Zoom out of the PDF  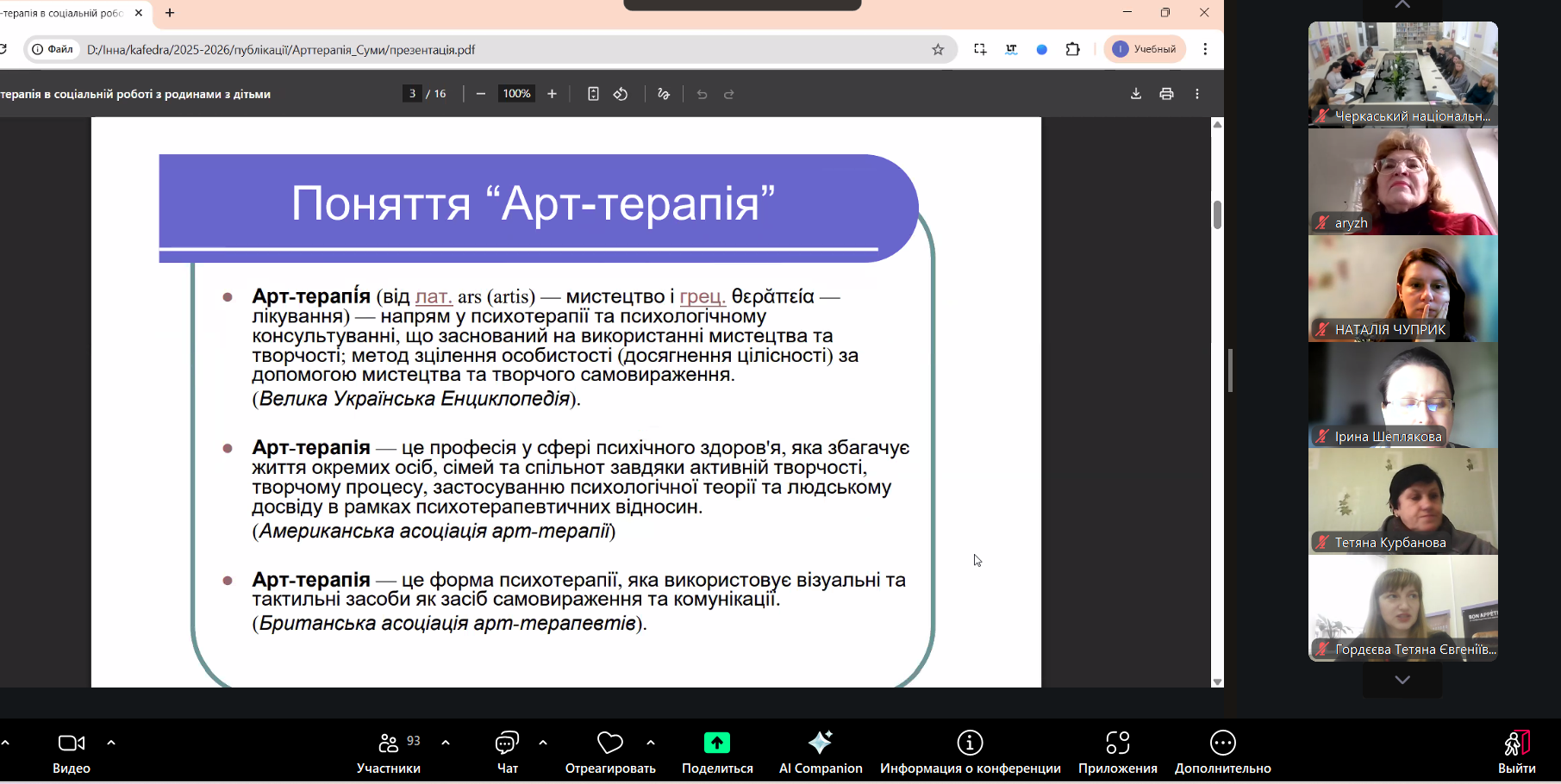tap(481, 94)
